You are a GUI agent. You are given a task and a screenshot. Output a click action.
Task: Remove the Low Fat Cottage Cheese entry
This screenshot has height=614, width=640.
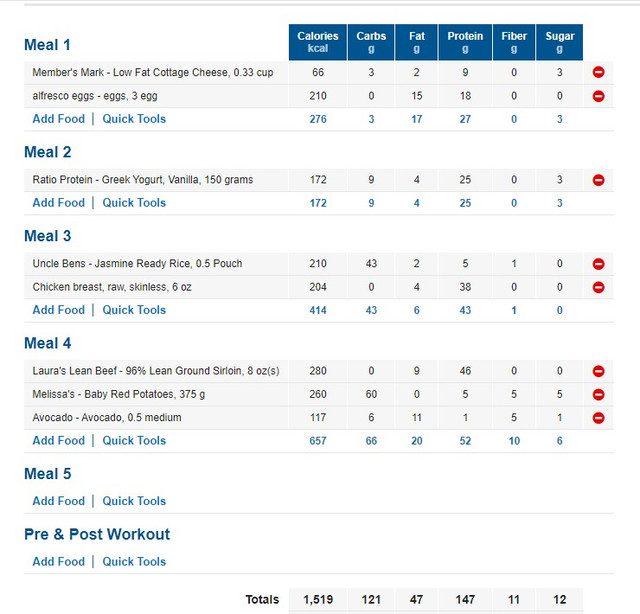point(598,72)
